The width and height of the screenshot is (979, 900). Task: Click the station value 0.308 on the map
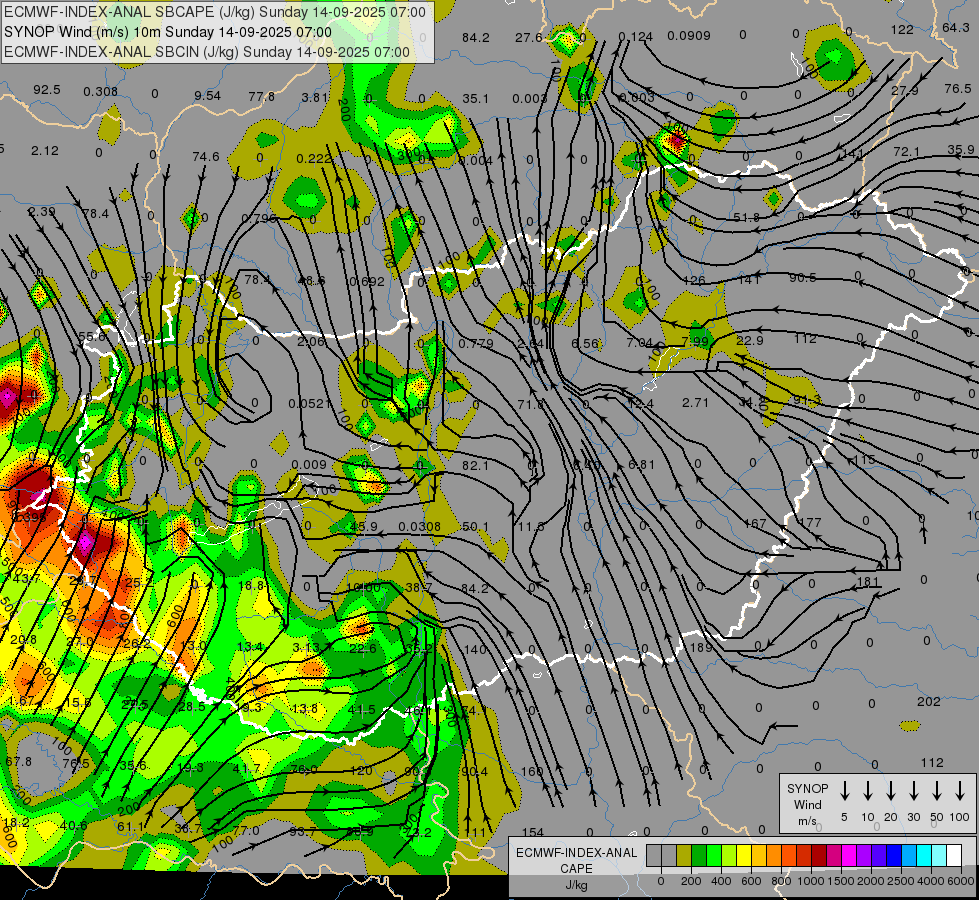[101, 91]
